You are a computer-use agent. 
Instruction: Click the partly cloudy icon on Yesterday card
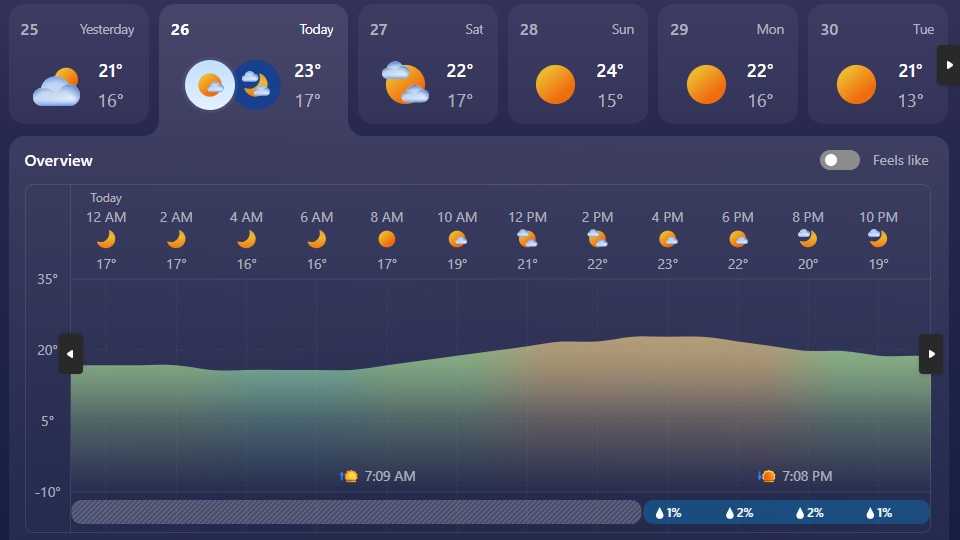(x=56, y=87)
